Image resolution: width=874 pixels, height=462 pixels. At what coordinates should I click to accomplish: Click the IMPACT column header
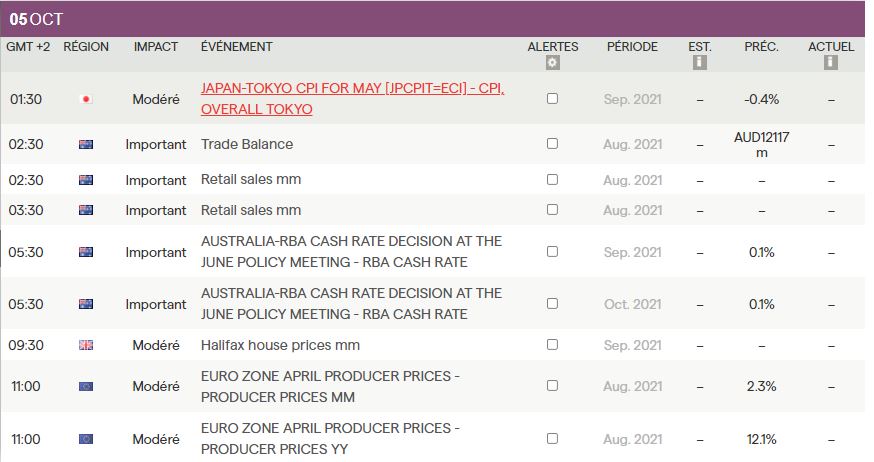pyautogui.click(x=156, y=47)
